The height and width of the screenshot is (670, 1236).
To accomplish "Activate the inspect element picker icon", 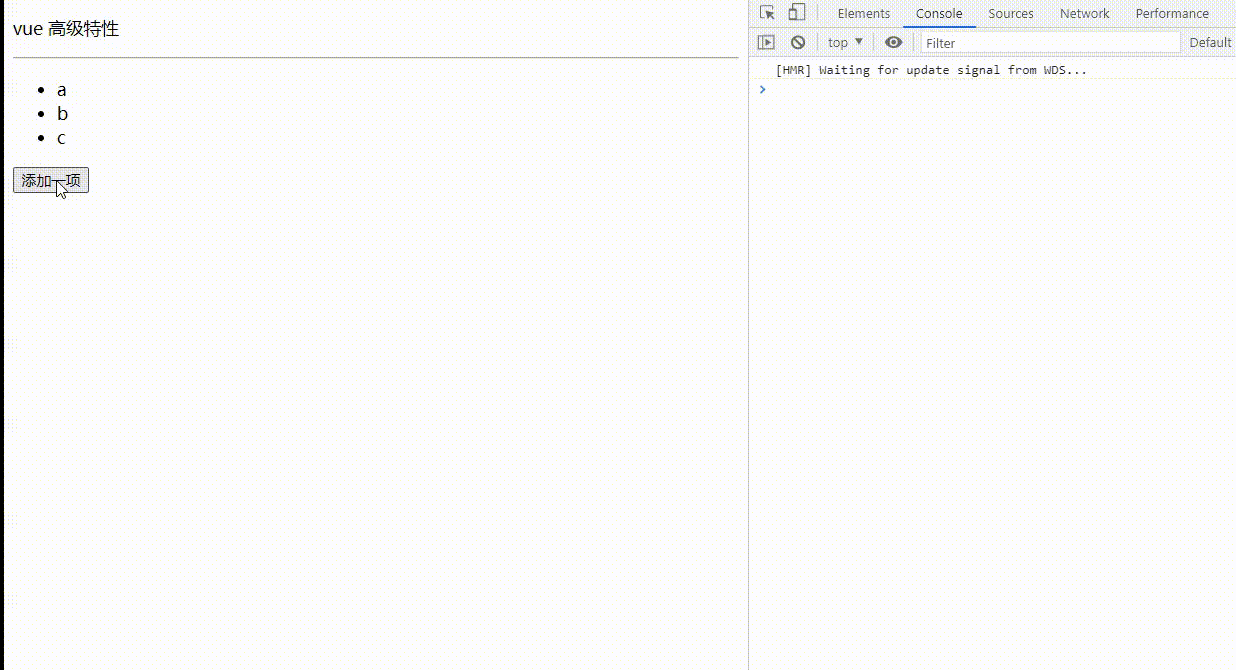I will pos(767,13).
